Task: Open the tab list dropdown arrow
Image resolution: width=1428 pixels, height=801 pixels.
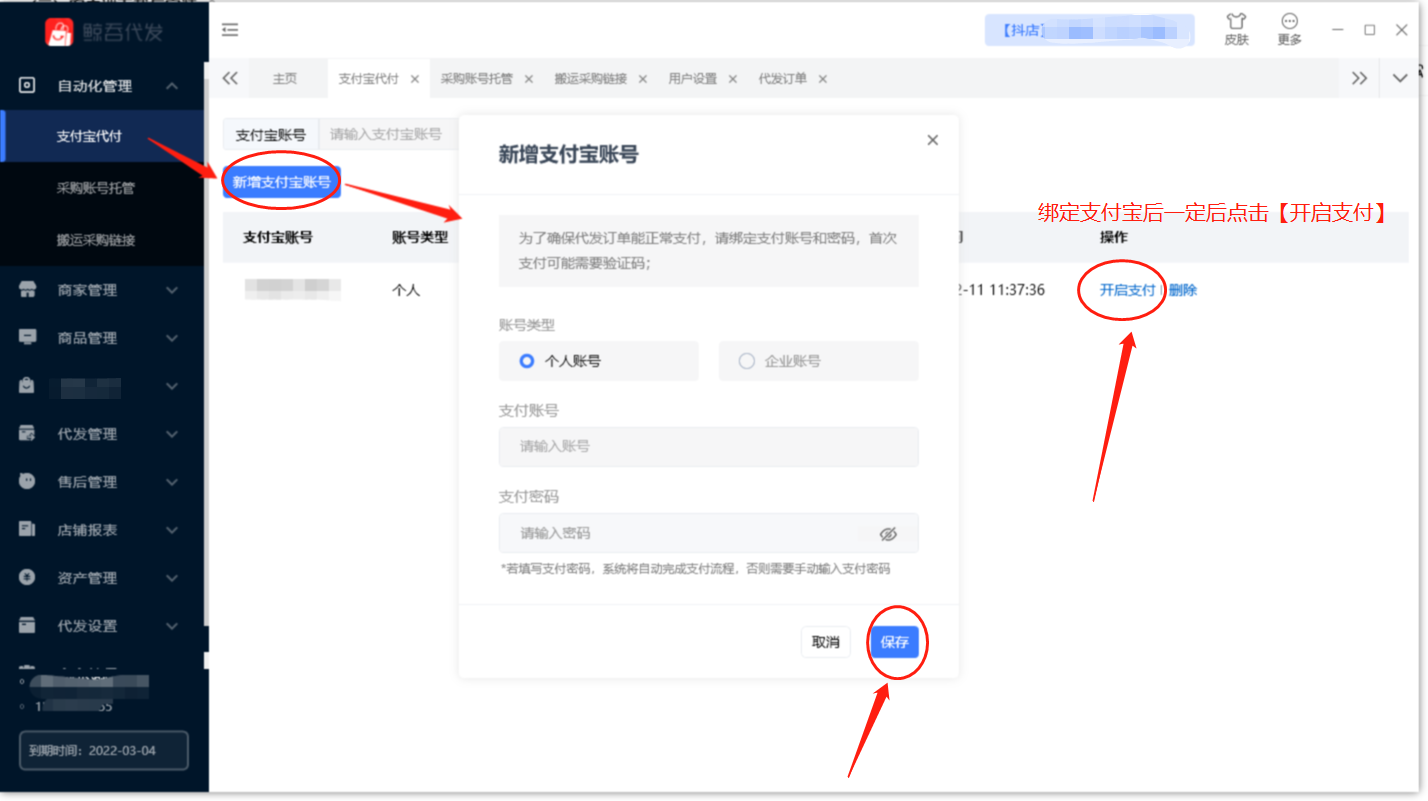Action: 1400,79
